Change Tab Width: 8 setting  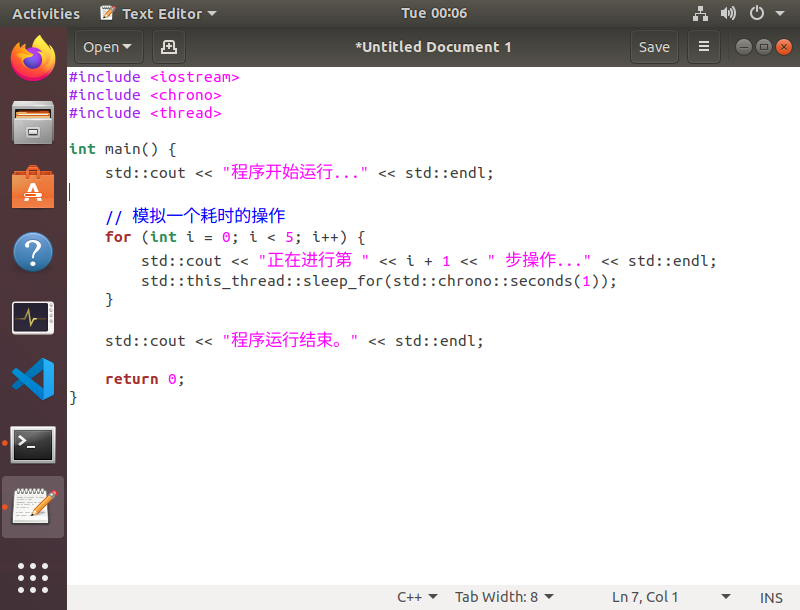coord(504,597)
